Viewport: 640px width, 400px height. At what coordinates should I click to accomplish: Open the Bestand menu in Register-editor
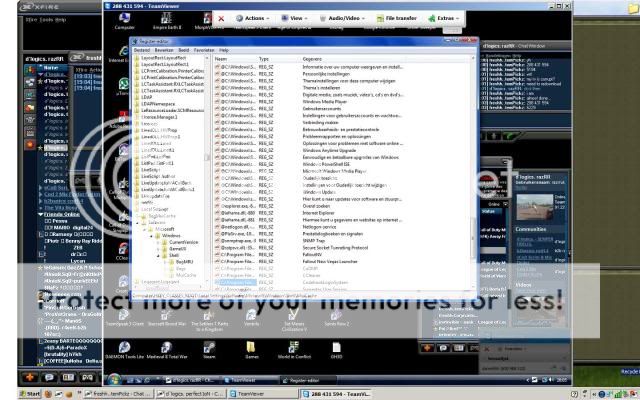point(141,49)
